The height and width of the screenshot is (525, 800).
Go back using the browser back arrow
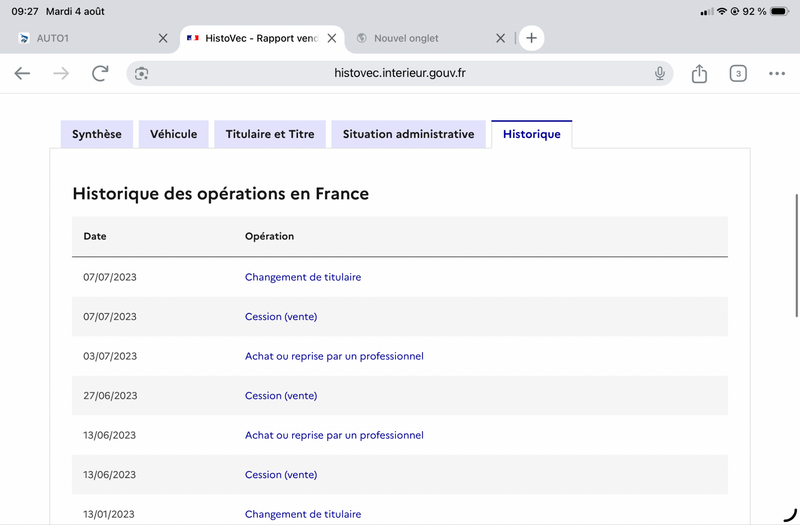click(22, 73)
